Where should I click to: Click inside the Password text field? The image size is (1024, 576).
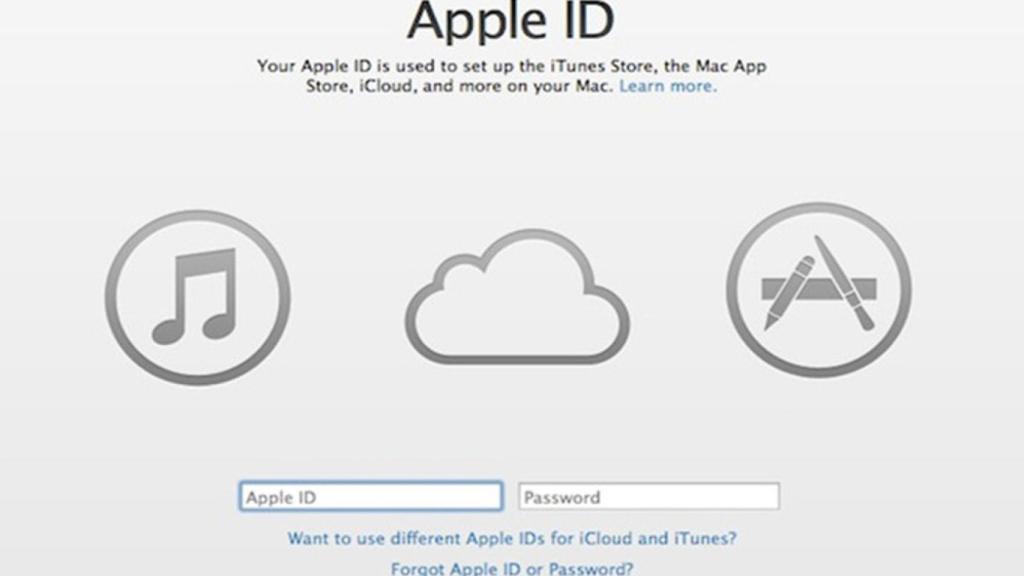(x=650, y=495)
